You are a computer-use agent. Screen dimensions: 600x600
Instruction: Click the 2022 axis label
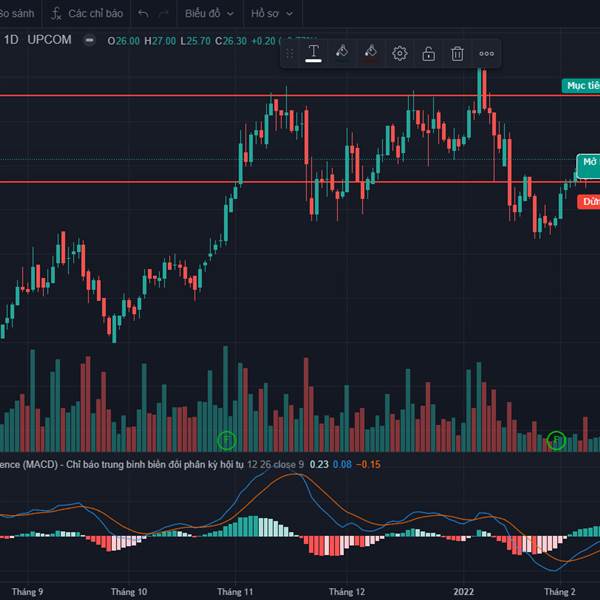[463, 592]
